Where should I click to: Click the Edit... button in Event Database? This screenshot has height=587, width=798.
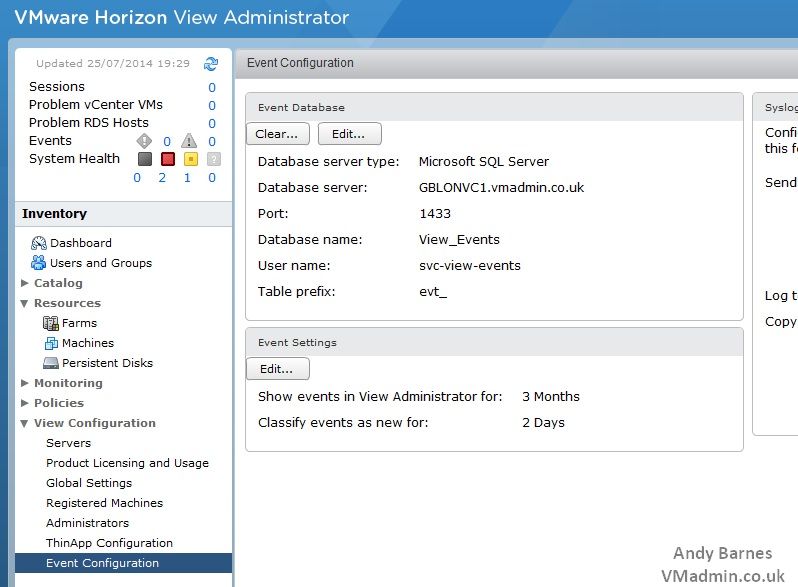pyautogui.click(x=349, y=134)
